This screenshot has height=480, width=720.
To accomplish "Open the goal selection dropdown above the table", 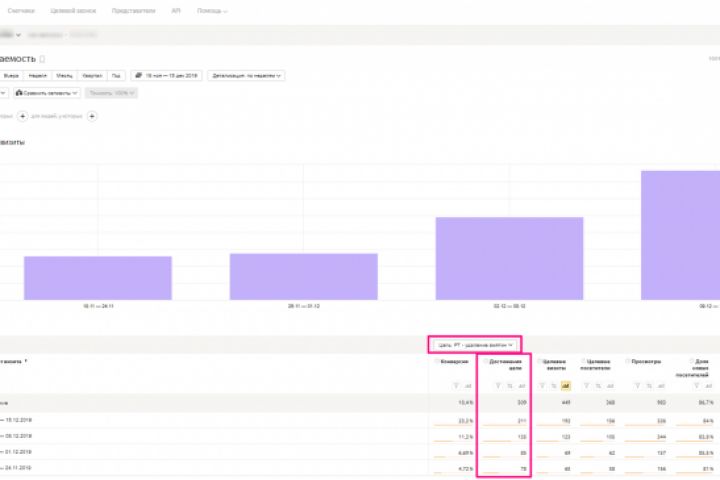I will pyautogui.click(x=475, y=345).
